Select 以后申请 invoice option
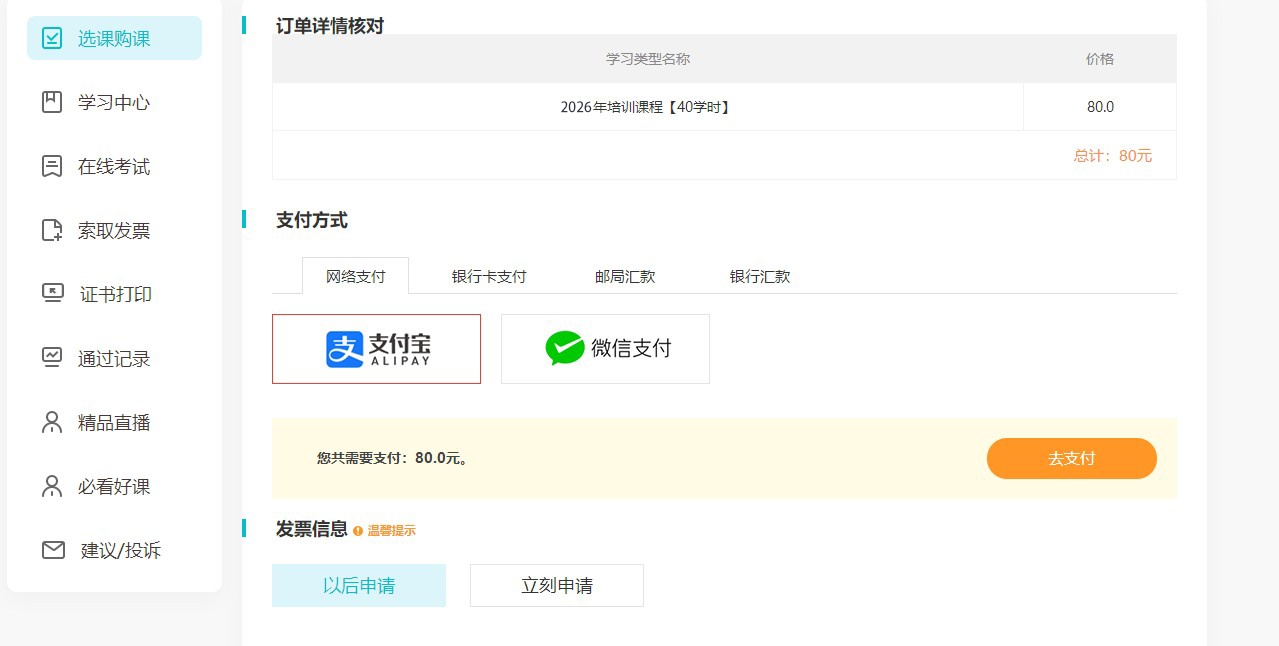The width and height of the screenshot is (1279, 646). tap(359, 586)
